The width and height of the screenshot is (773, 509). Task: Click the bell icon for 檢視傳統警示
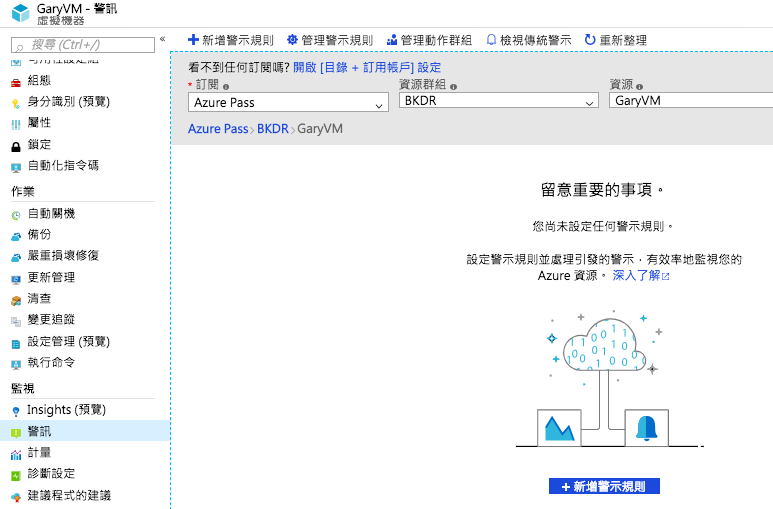coord(491,39)
